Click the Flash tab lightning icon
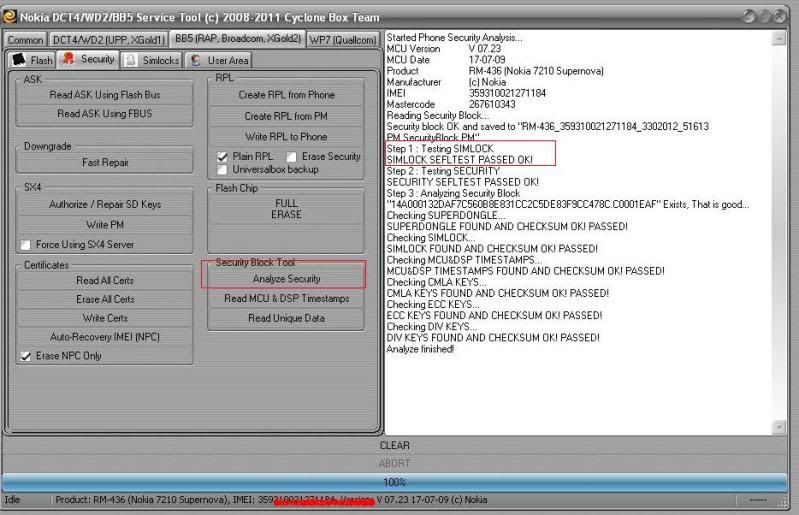This screenshot has width=799, height=515. click(x=19, y=60)
